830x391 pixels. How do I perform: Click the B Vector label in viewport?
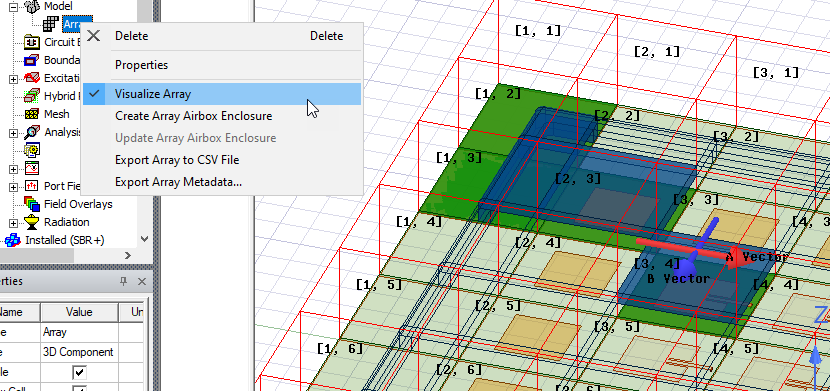coord(678,278)
